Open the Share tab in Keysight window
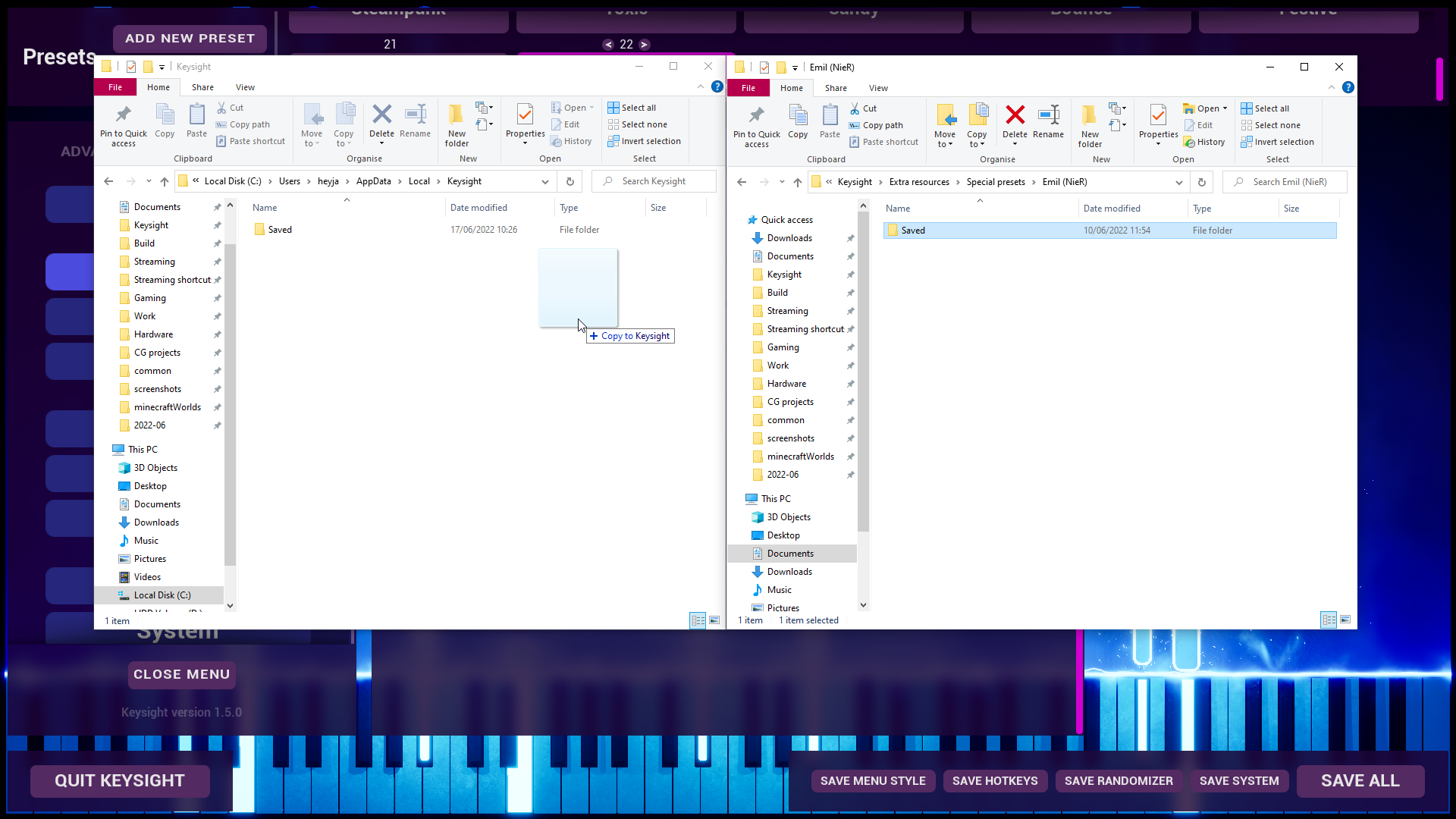This screenshot has width=1456, height=819. coord(202,87)
